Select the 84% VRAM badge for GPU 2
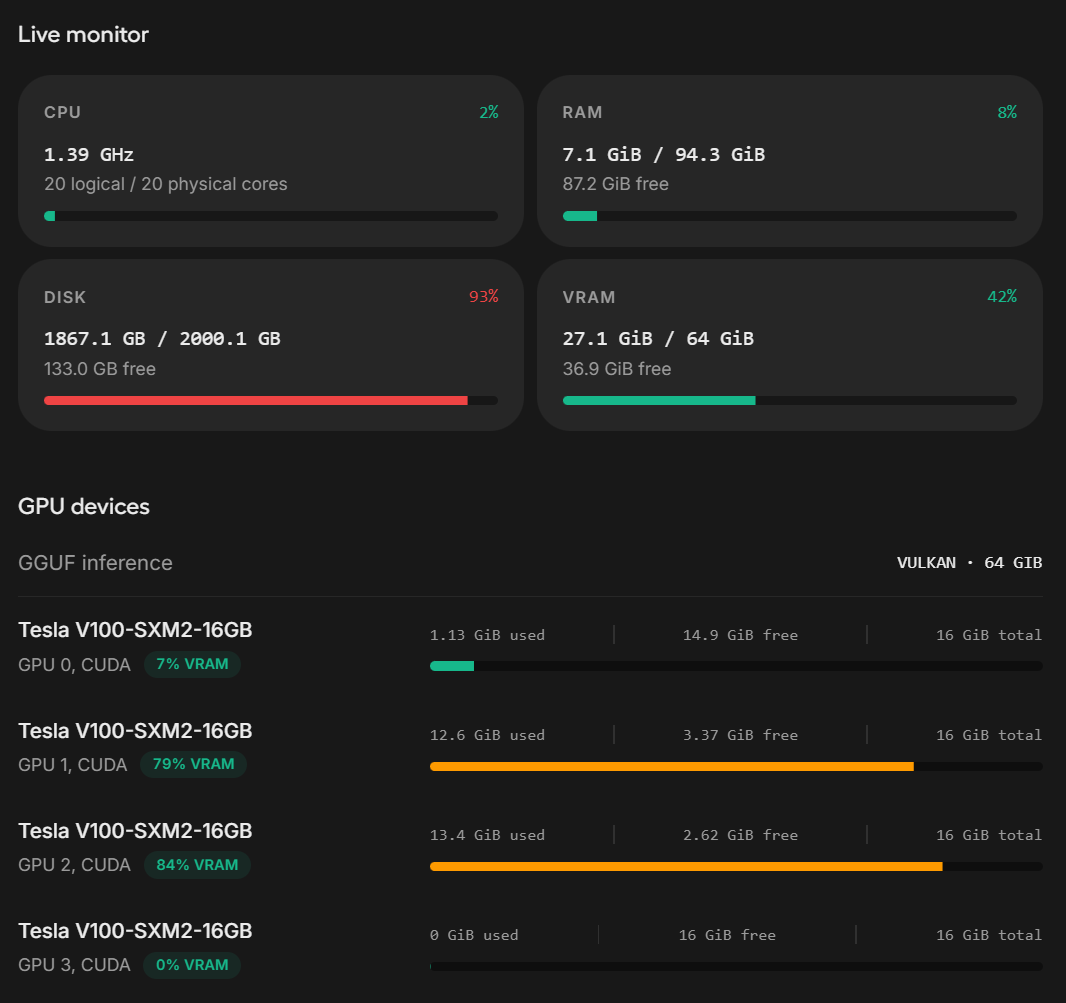 [197, 865]
